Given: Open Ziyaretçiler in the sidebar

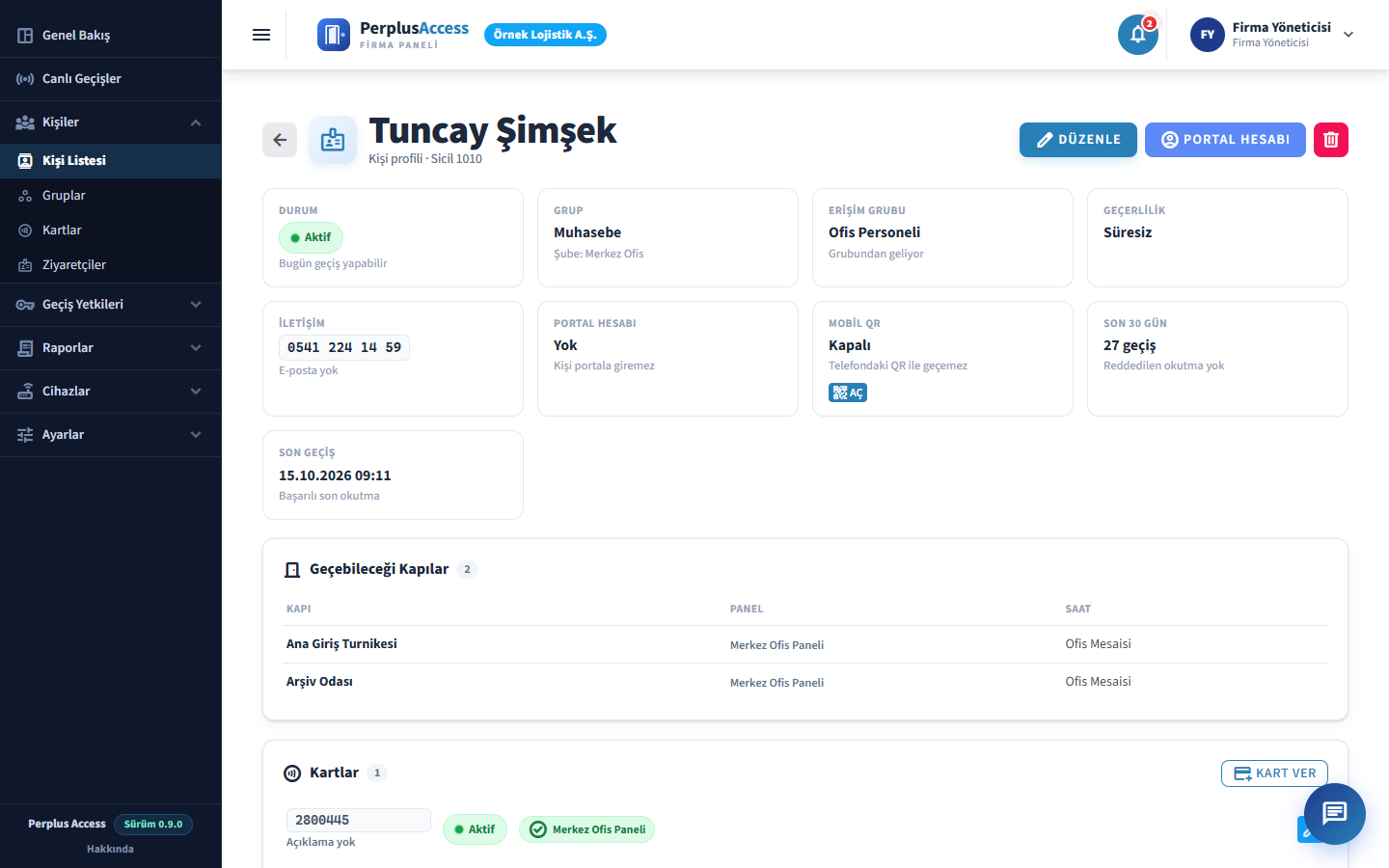Looking at the screenshot, I should [111, 265].
